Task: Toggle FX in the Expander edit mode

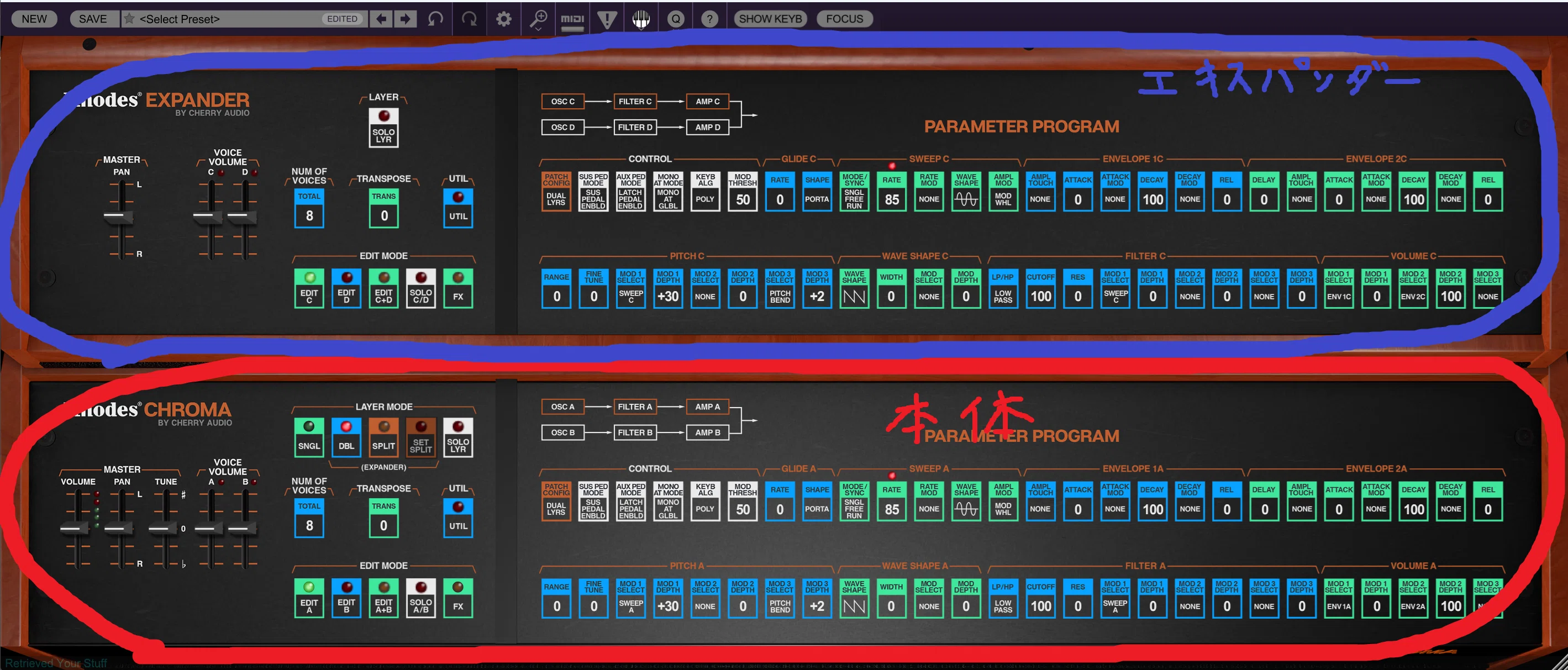Action: (x=457, y=288)
